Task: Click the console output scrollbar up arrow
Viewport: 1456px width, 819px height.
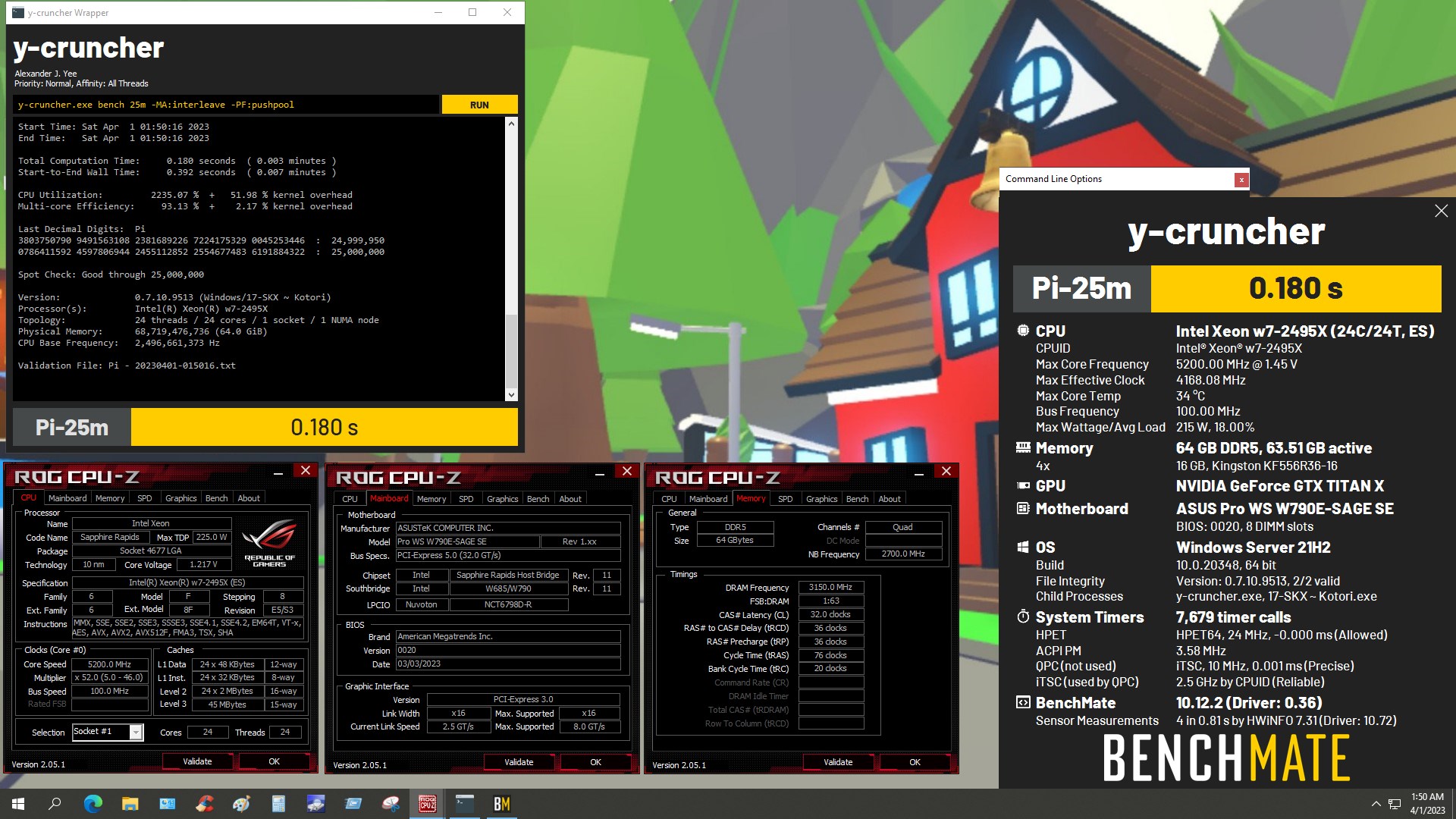Action: [x=511, y=123]
